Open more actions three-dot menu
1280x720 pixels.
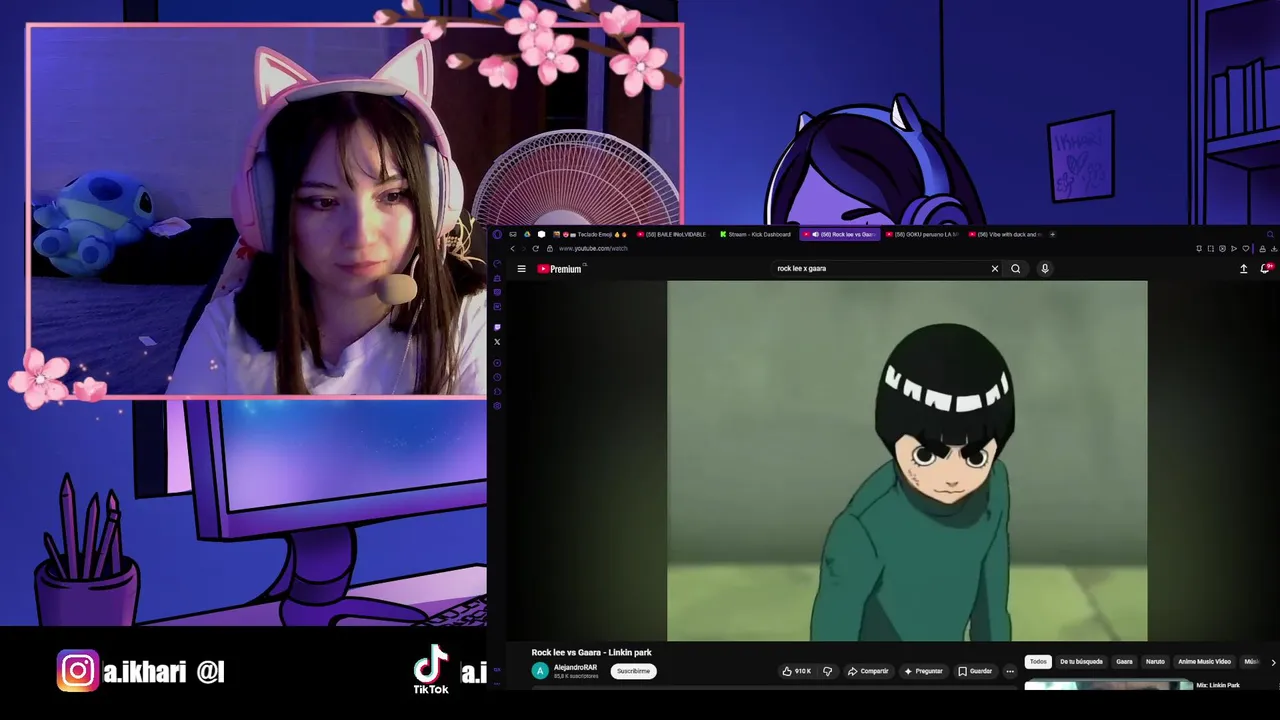(x=1010, y=671)
